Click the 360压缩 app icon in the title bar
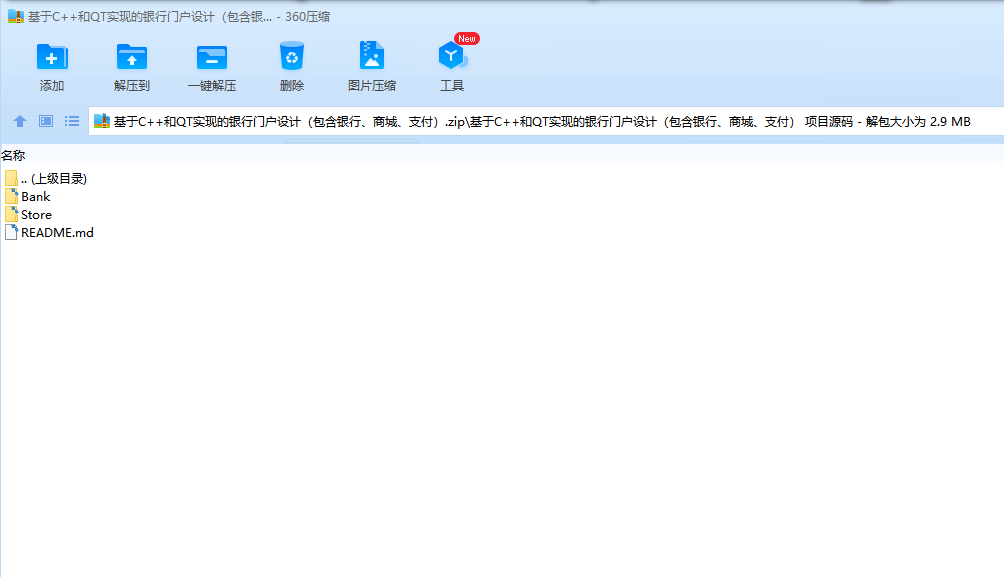The image size is (1004, 577). [15, 17]
